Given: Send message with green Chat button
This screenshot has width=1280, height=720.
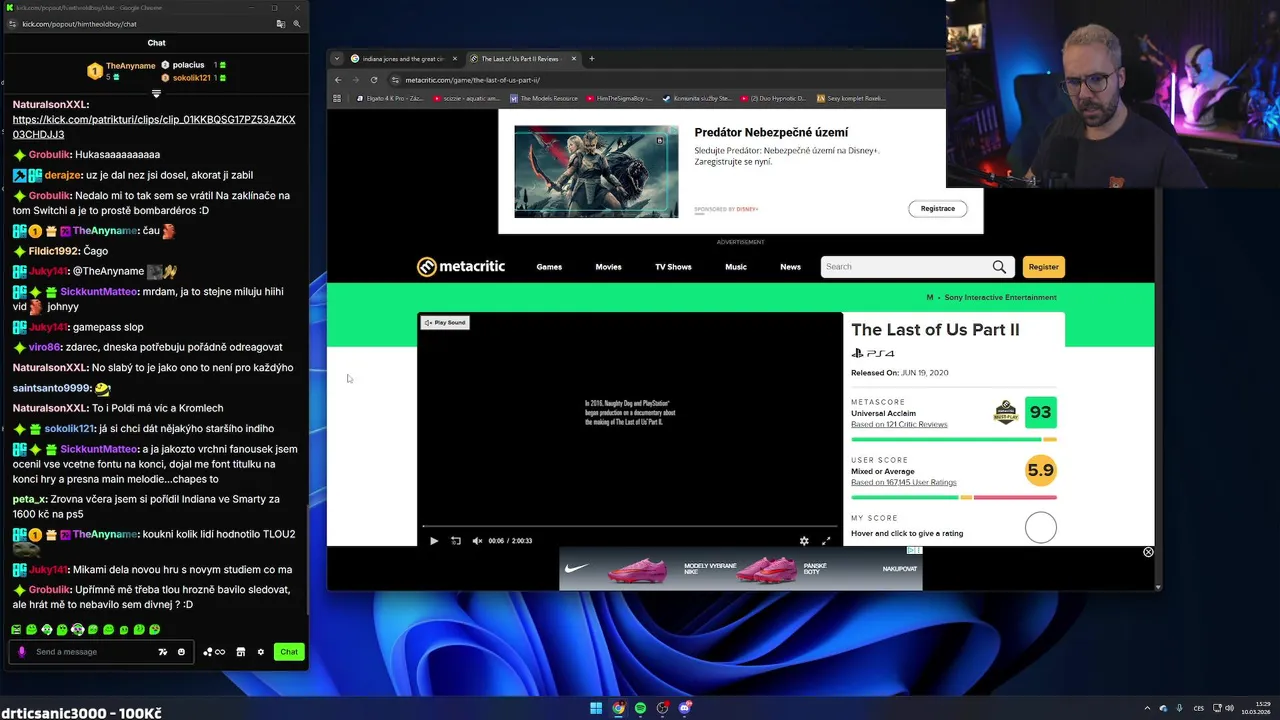Looking at the screenshot, I should [x=289, y=652].
